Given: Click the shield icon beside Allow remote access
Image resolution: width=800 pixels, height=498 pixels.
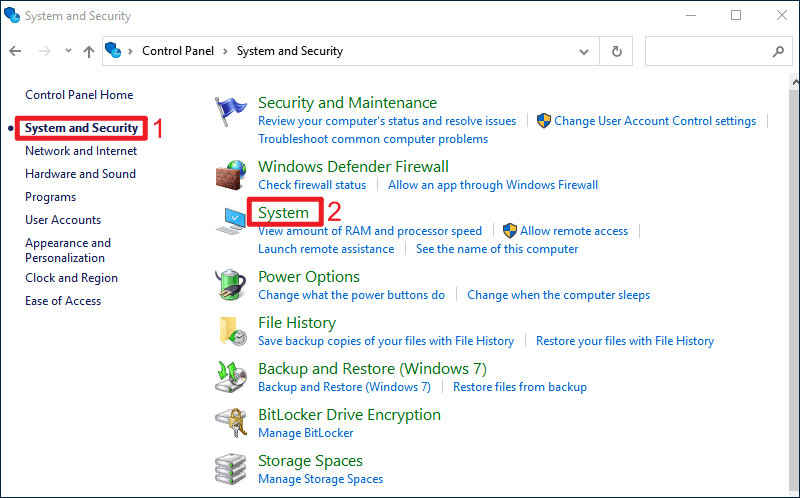Looking at the screenshot, I should pos(510,231).
